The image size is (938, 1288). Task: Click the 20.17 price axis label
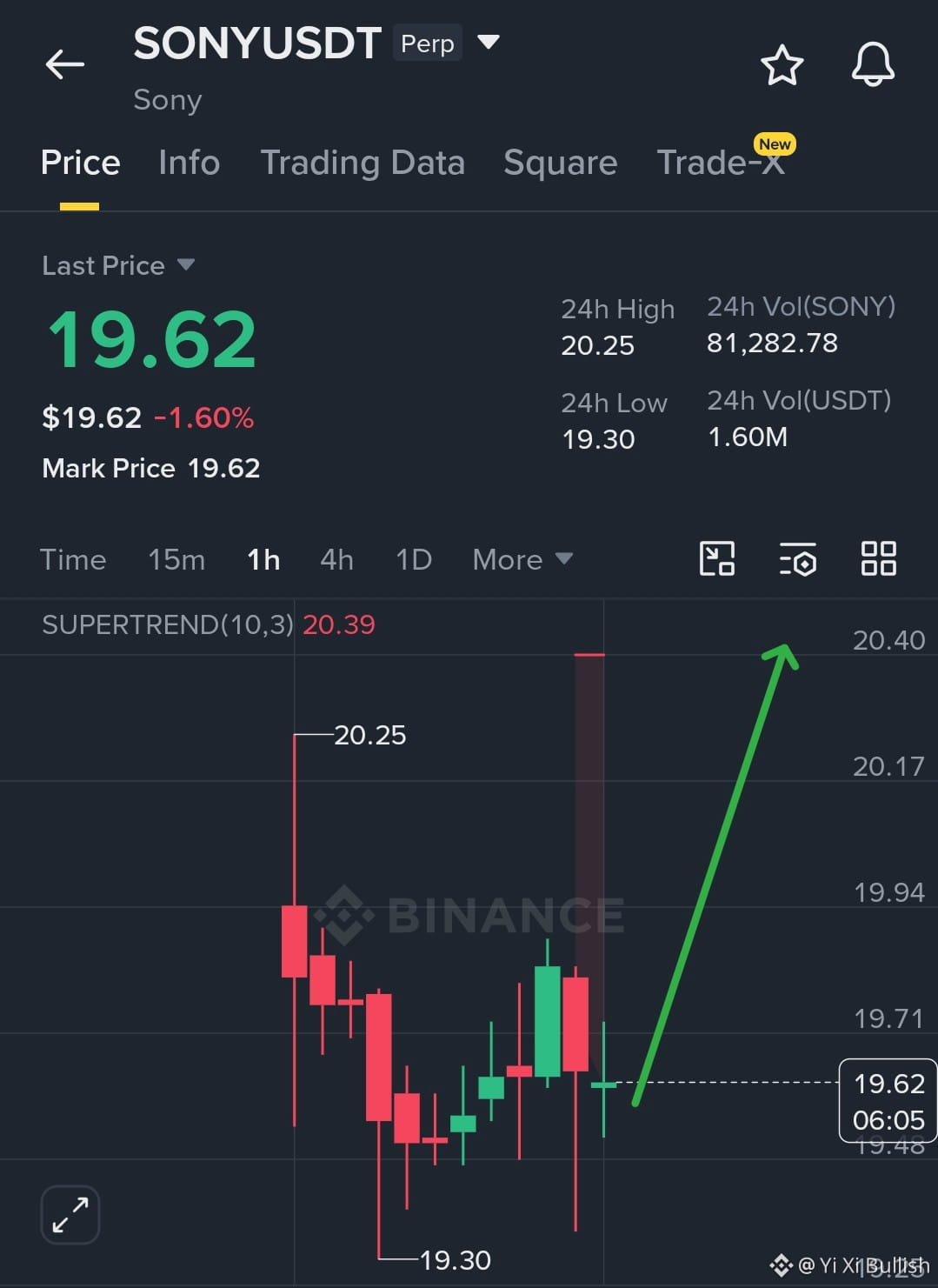(888, 766)
